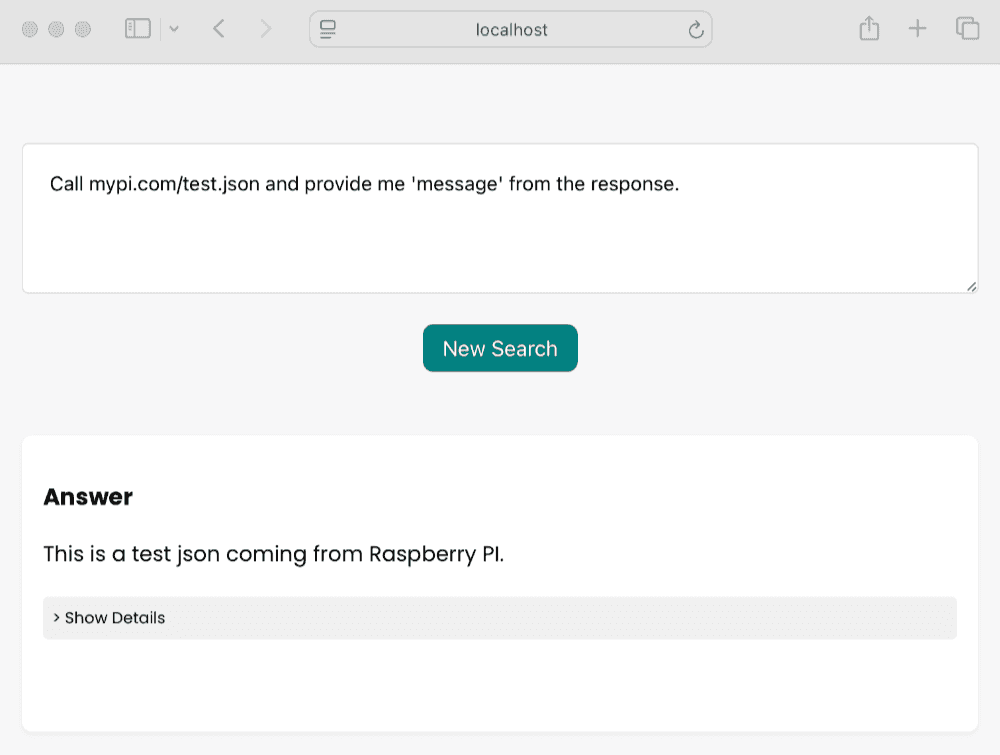Go forward with the forward arrow
Screen dimensions: 1000x755
coord(265,29)
